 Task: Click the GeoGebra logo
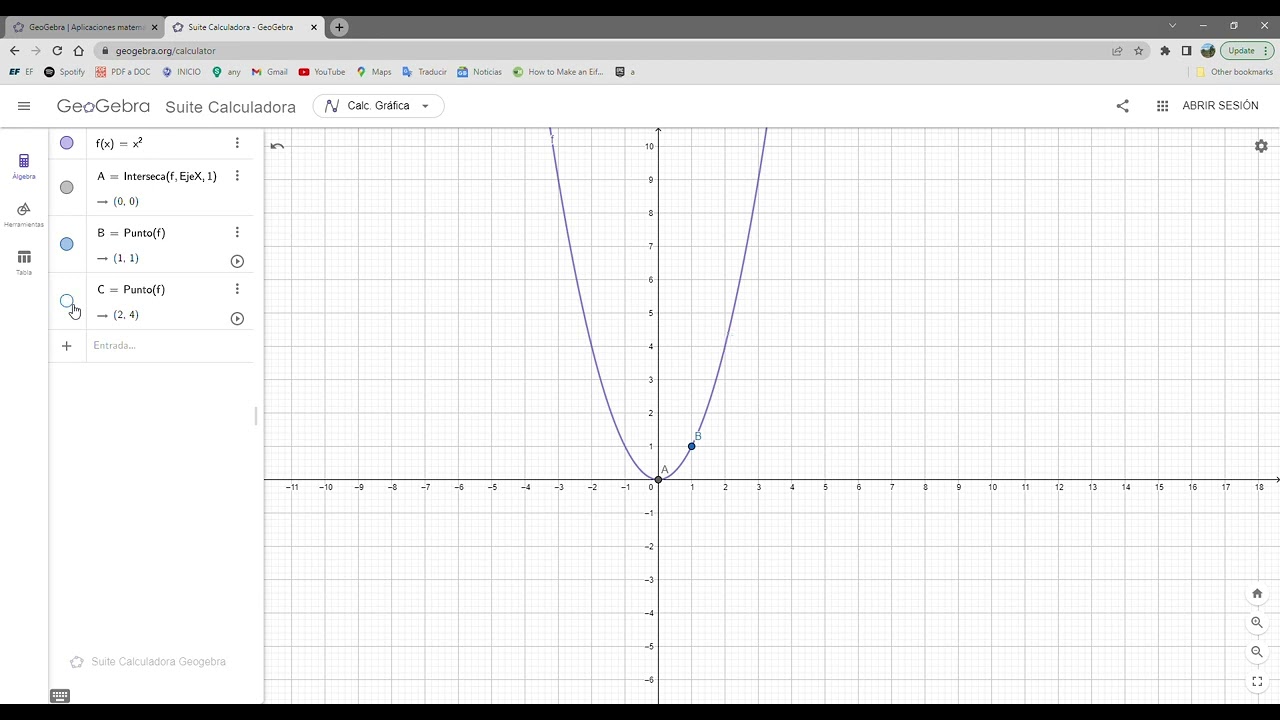click(x=103, y=106)
